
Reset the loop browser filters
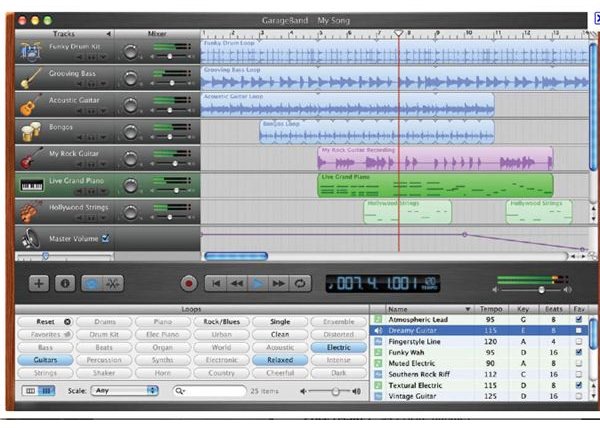46,322
